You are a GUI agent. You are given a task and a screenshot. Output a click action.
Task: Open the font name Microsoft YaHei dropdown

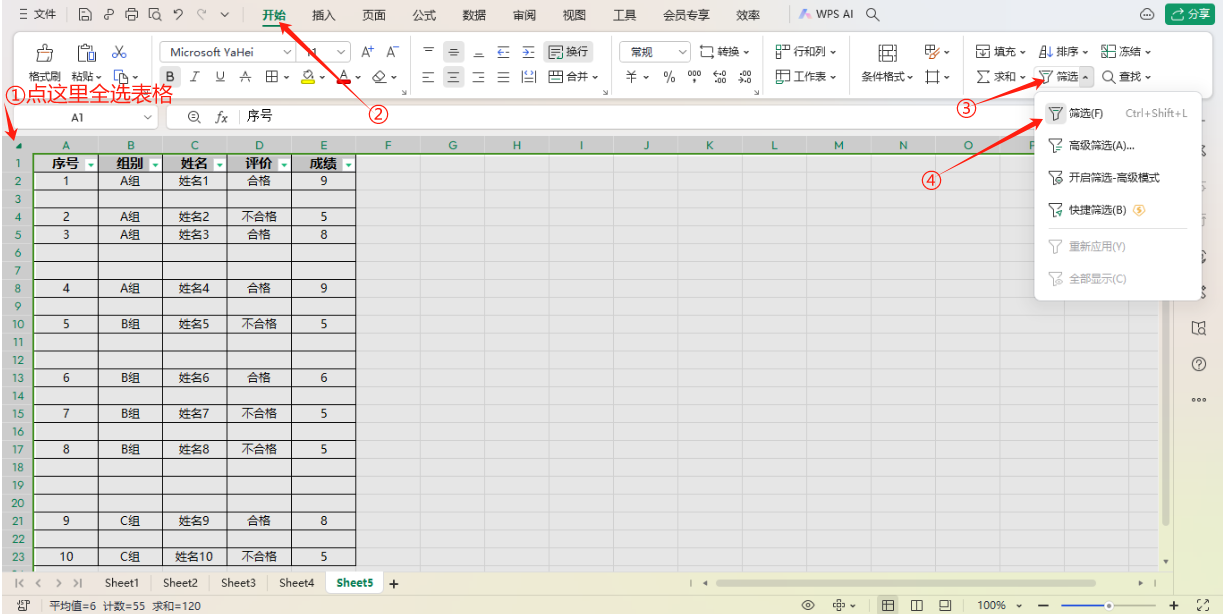tap(287, 52)
